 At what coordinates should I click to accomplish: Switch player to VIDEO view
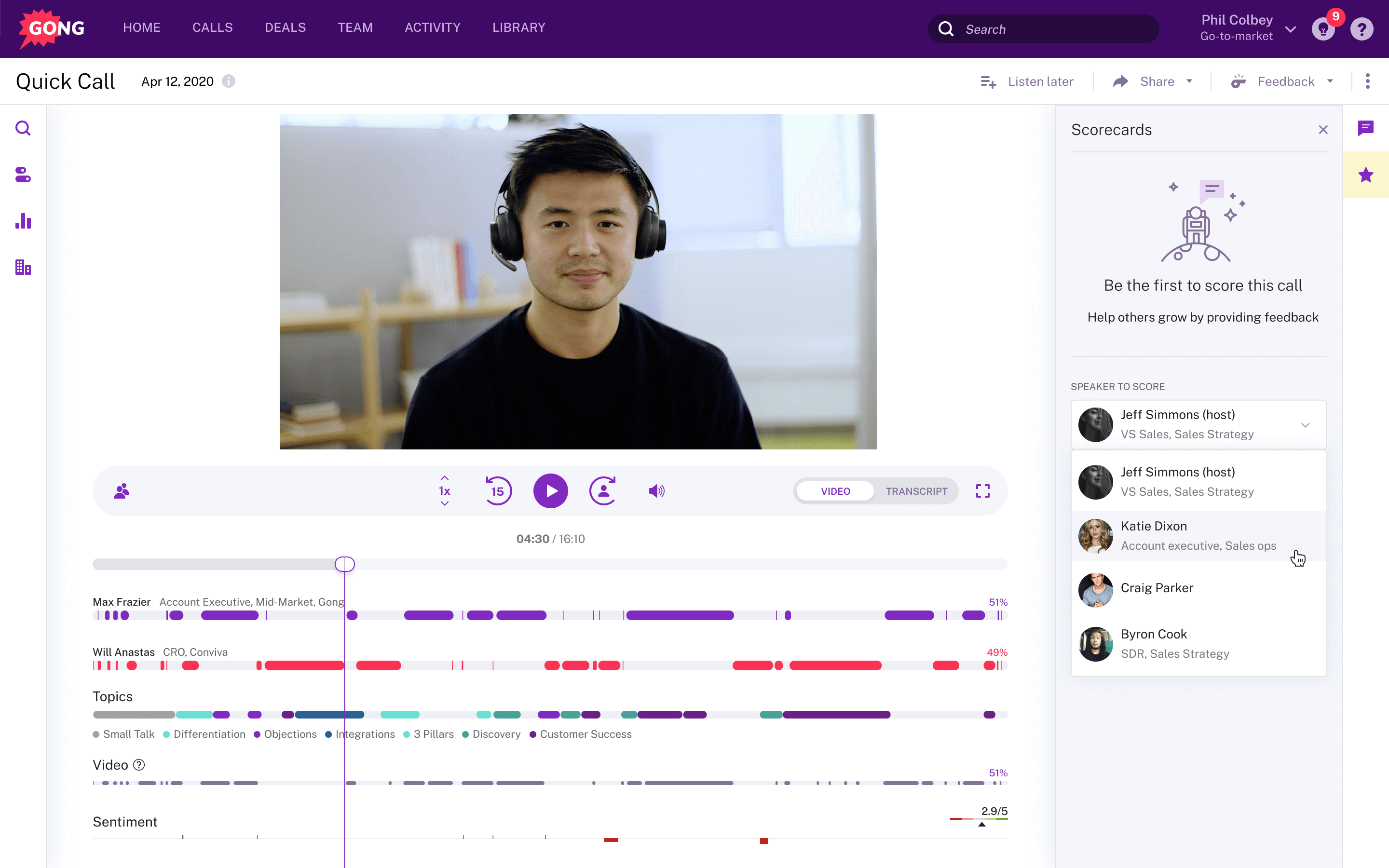tap(835, 491)
